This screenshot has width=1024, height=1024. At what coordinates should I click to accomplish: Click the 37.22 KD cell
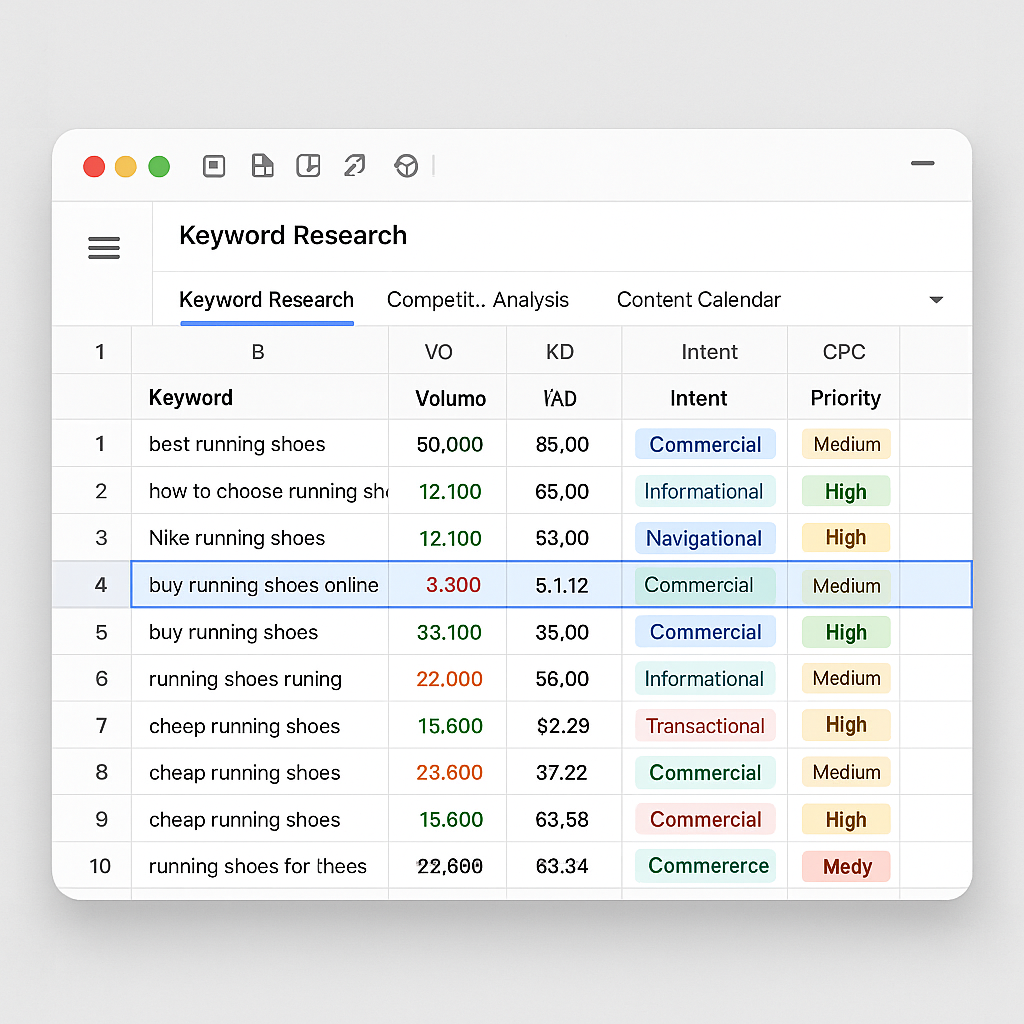coord(564,773)
